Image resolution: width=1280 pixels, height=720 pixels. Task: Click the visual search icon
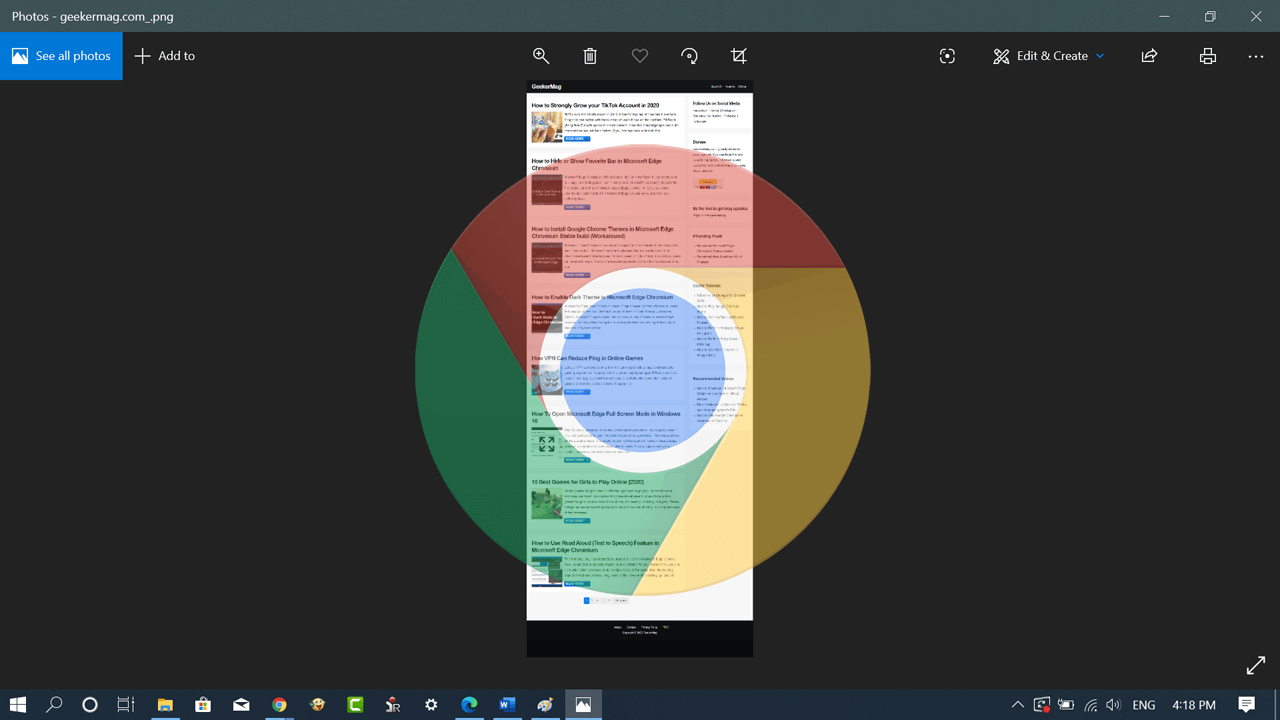click(x=947, y=56)
